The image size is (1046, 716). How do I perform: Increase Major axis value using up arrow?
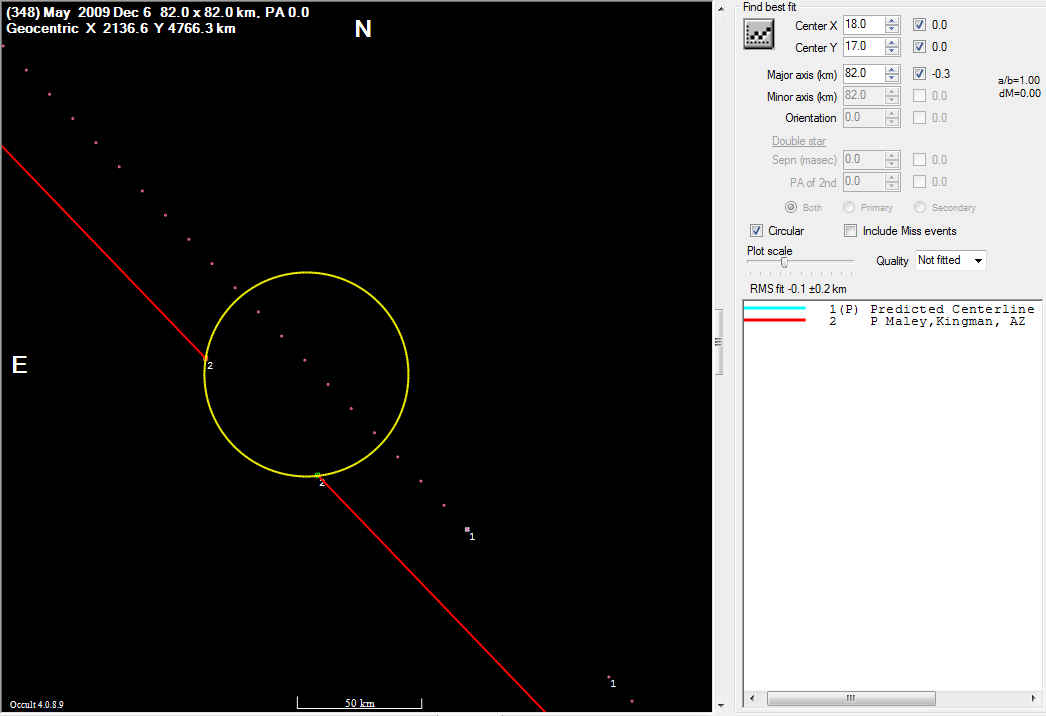click(x=892, y=69)
